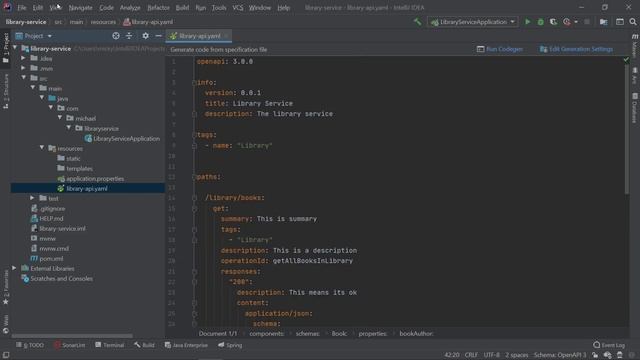This screenshot has height=360, width=640.
Task: Run LibraryServiceApplication with green play icon
Action: 527,22
